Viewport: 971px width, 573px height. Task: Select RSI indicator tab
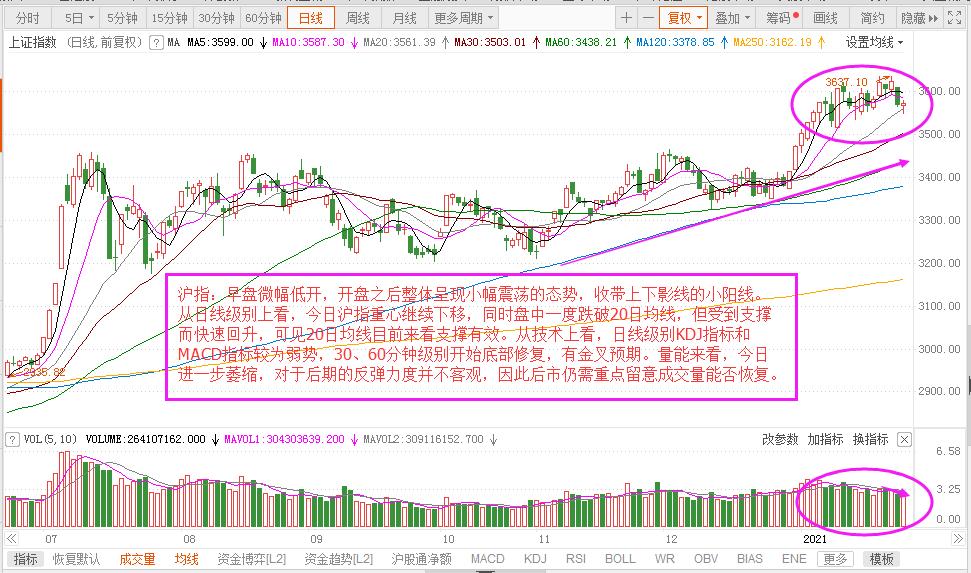pos(575,559)
